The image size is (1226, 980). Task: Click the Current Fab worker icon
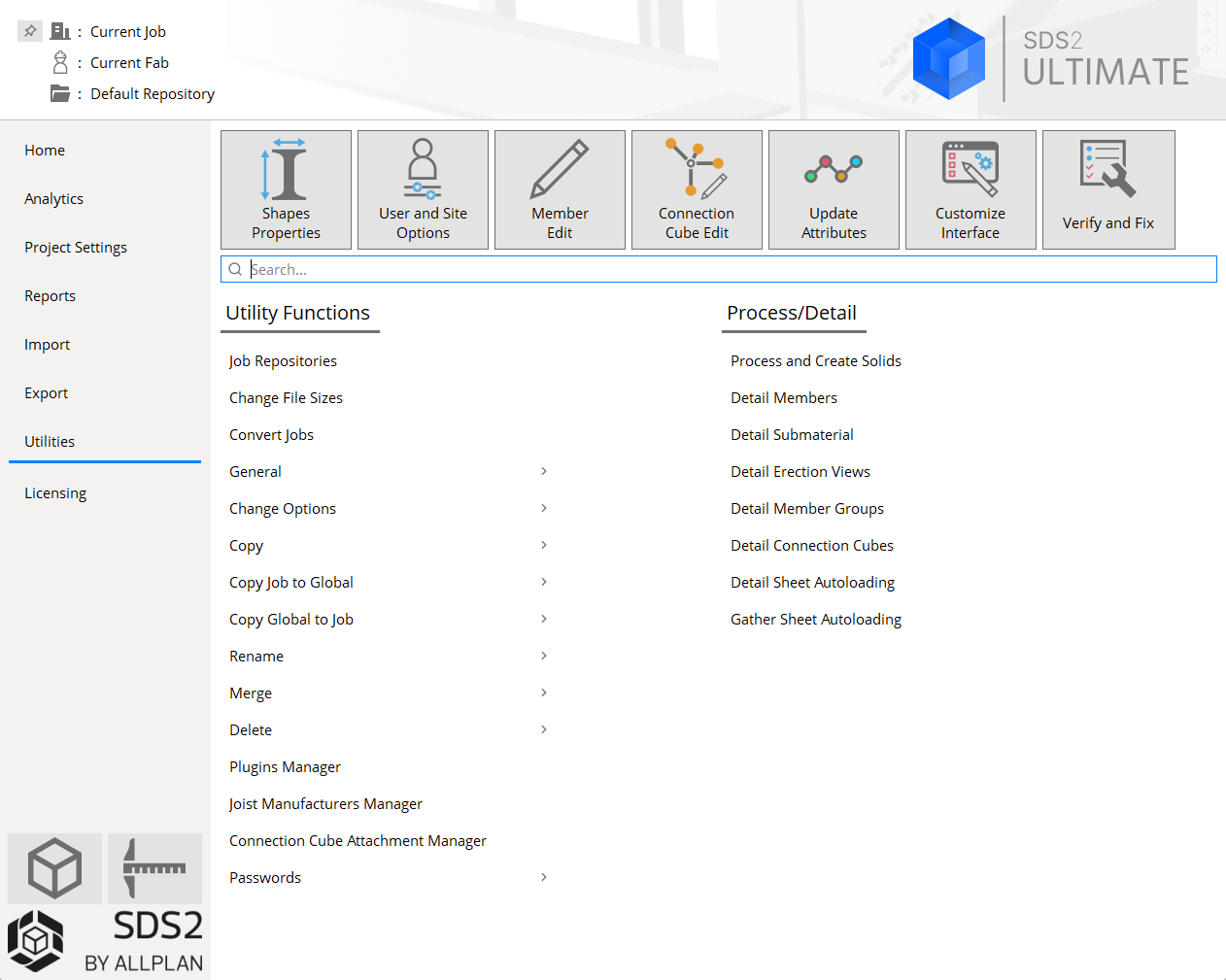pyautogui.click(x=60, y=62)
